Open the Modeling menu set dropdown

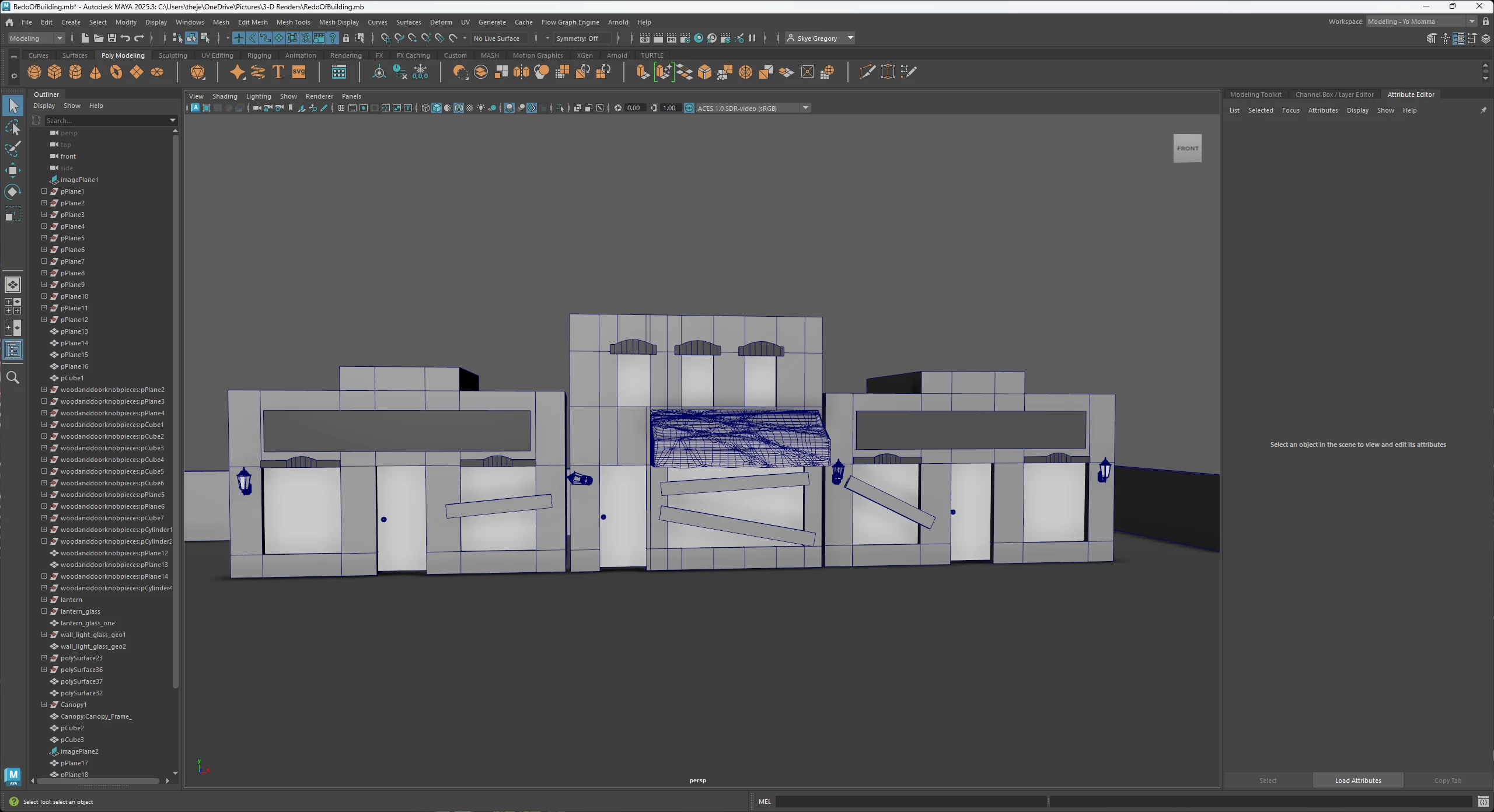59,38
